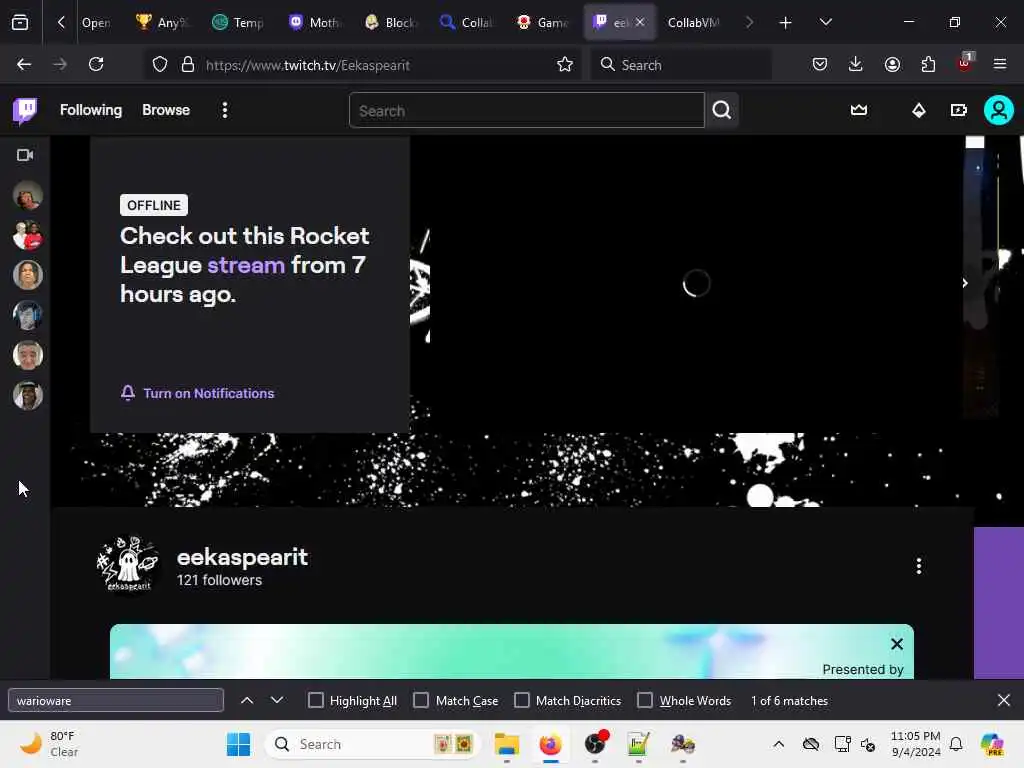This screenshot has height=768, width=1024.
Task: Open Firefox View tab icon
Action: [20, 22]
